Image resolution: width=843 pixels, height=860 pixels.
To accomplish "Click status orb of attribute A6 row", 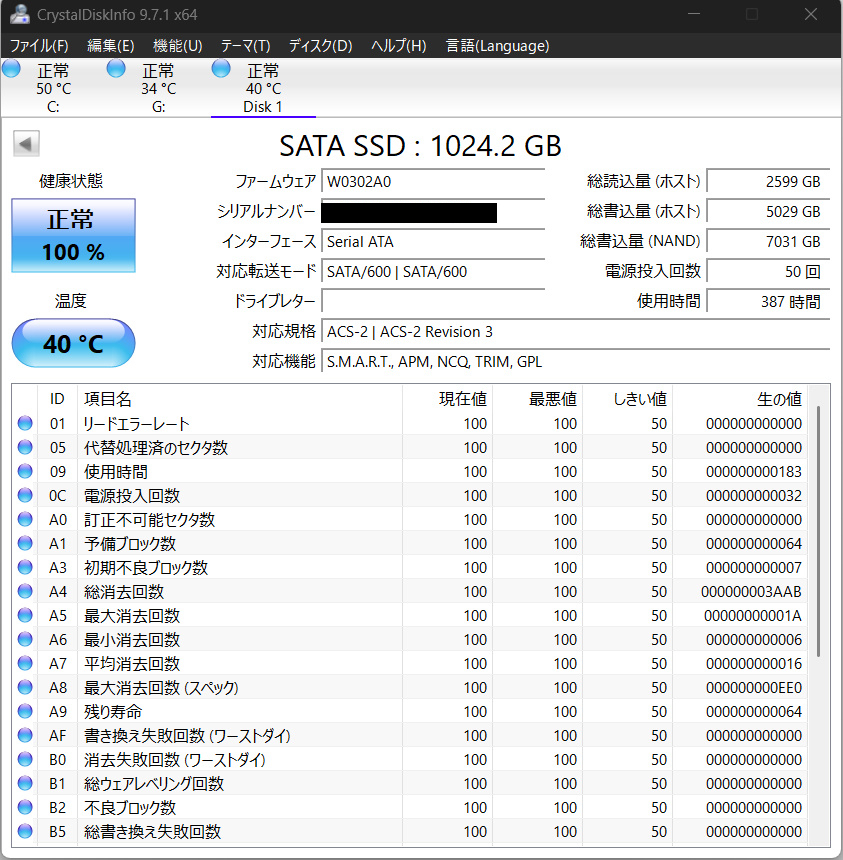I will (25, 639).
